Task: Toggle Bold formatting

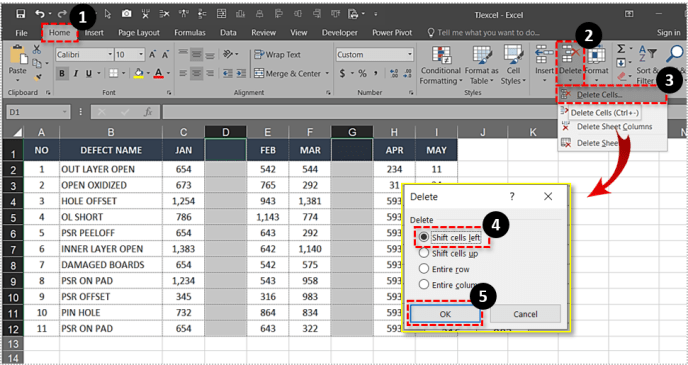Action: [x=62, y=73]
